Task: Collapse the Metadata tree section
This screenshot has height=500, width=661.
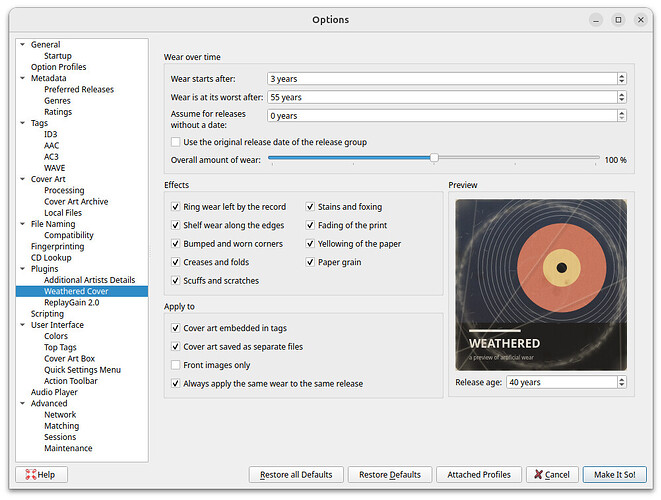Action: click(22, 78)
